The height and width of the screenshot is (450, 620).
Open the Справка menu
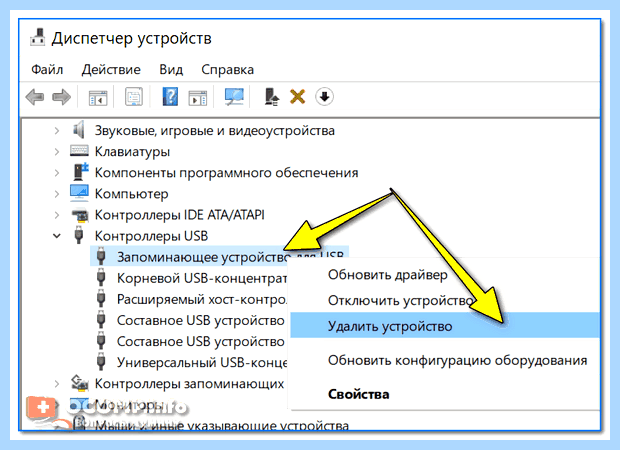click(227, 70)
